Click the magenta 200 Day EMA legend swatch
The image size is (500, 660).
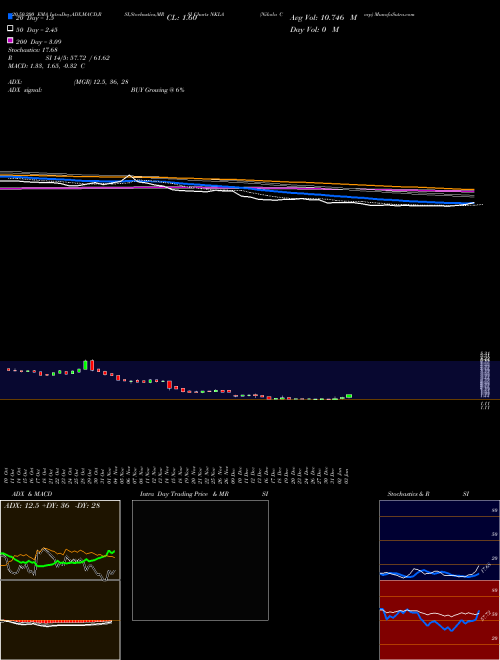coord(10,40)
